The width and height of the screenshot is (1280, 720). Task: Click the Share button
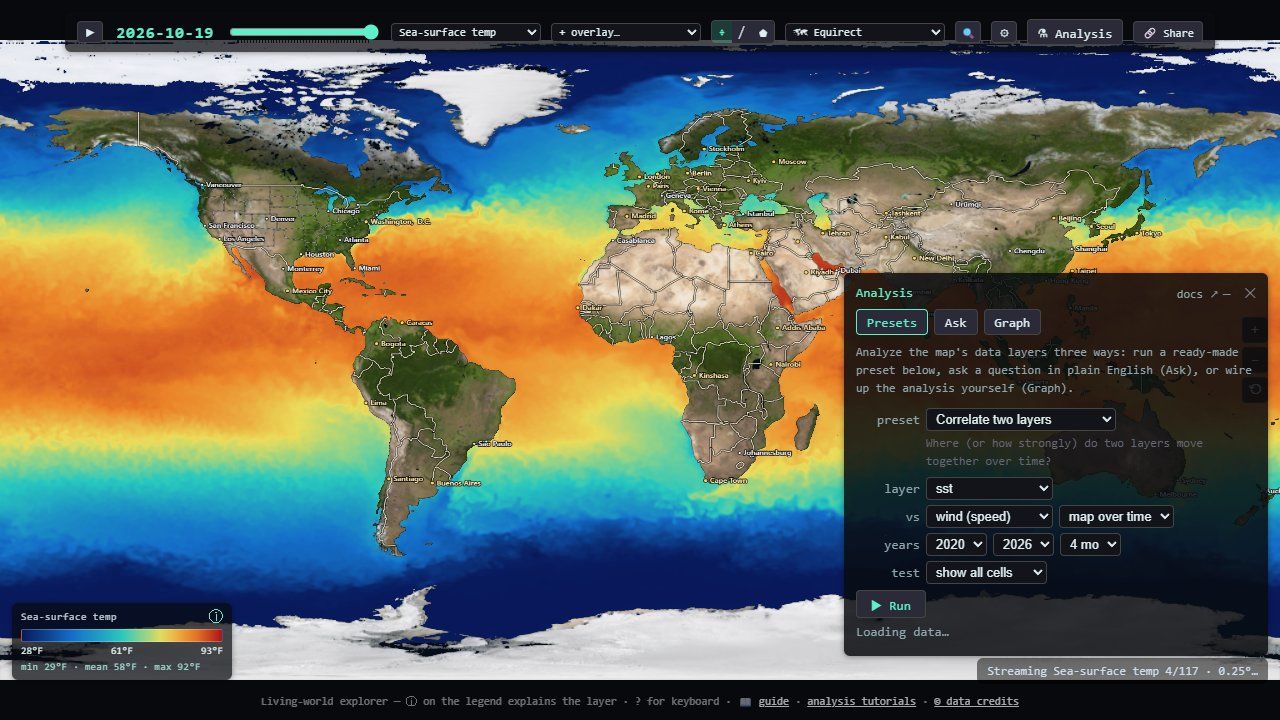tap(1168, 33)
